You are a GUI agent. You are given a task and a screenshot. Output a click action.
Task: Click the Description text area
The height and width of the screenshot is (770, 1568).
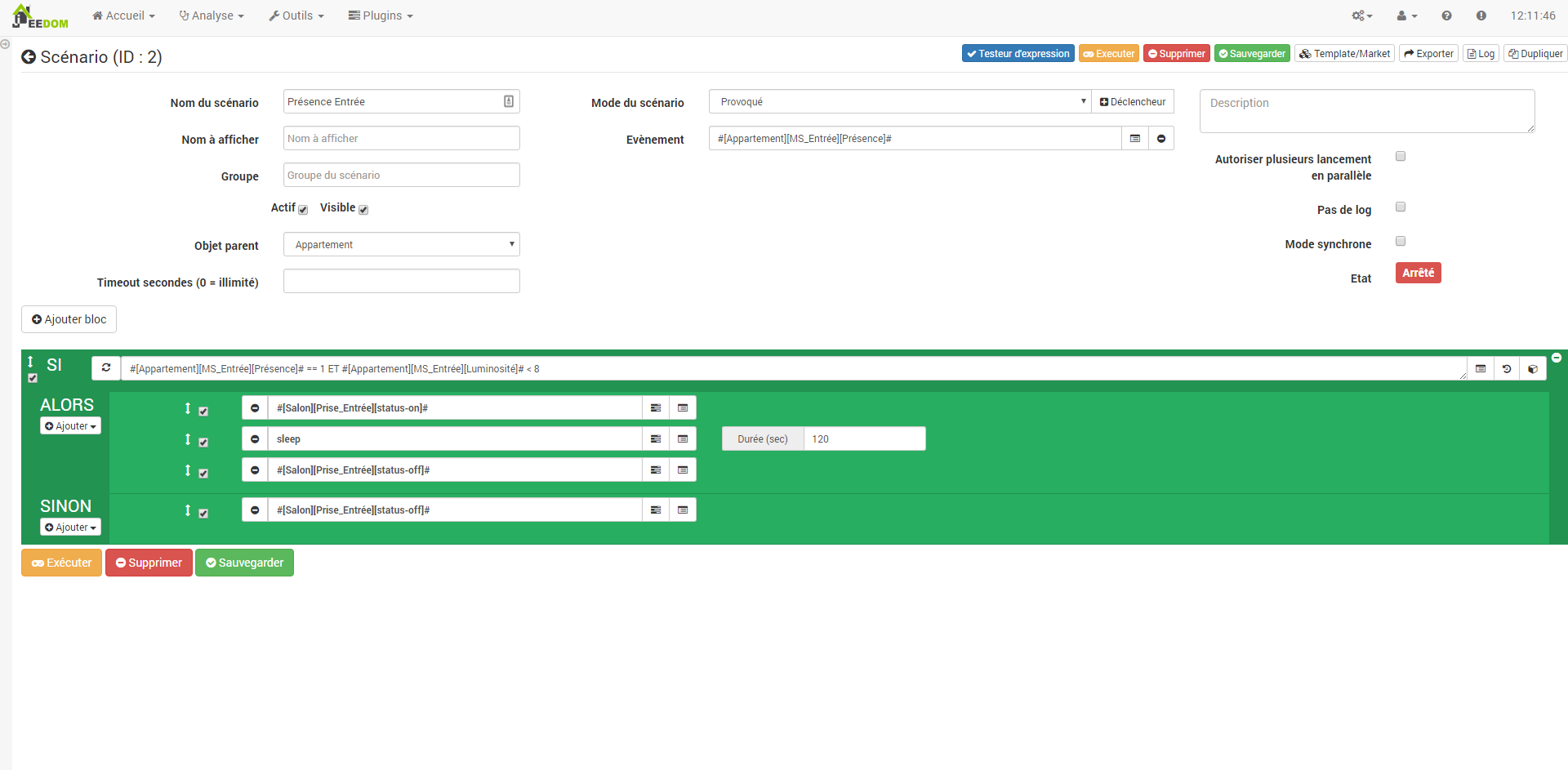(x=1367, y=111)
